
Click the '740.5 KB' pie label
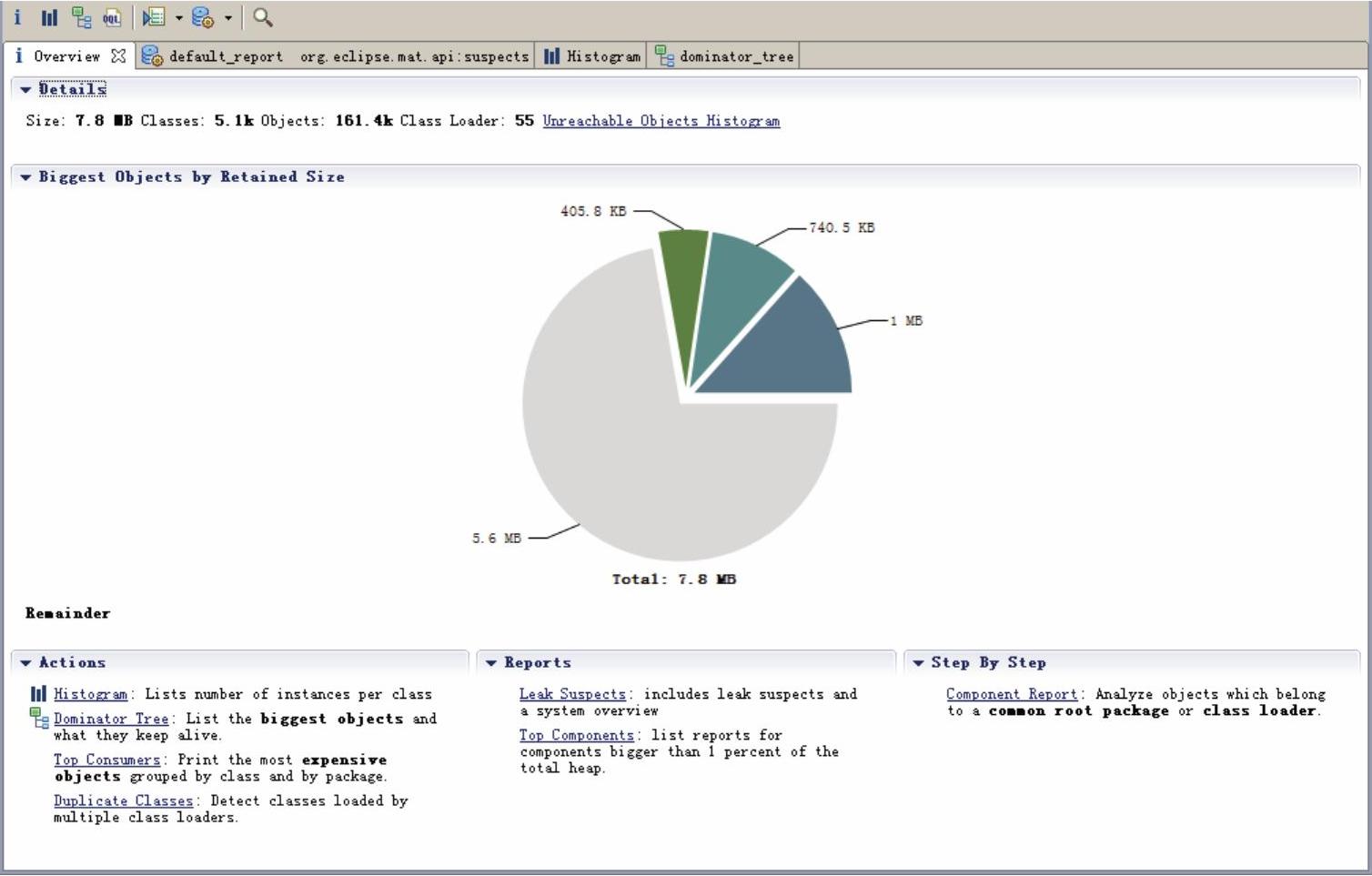click(842, 227)
